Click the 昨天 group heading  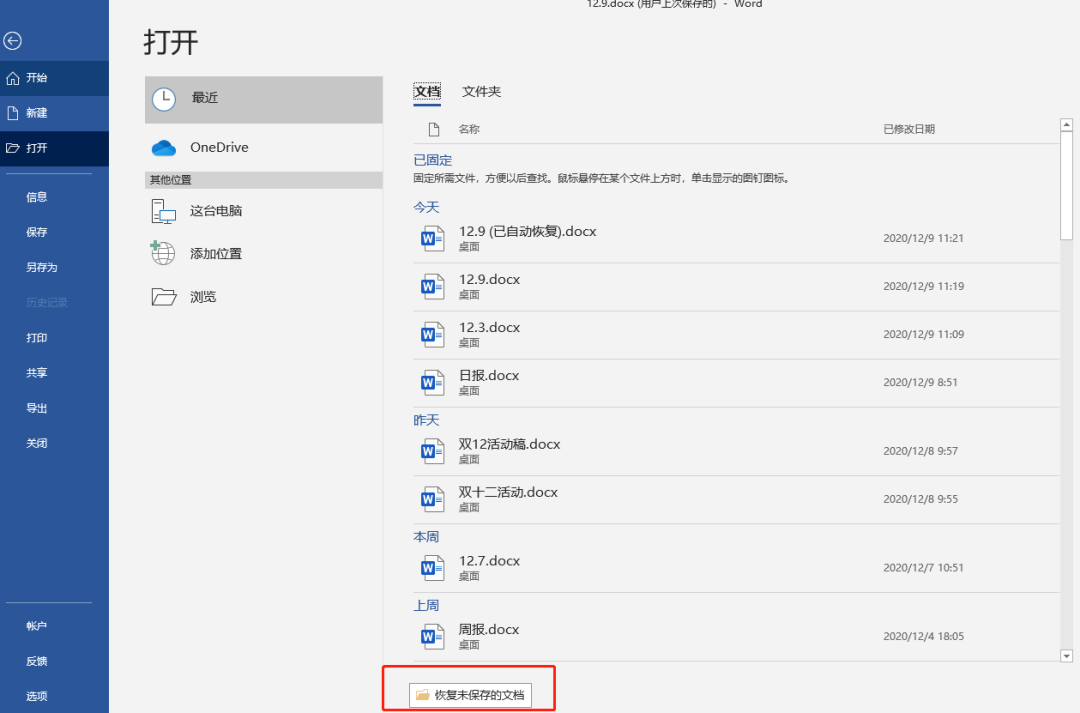(x=426, y=420)
